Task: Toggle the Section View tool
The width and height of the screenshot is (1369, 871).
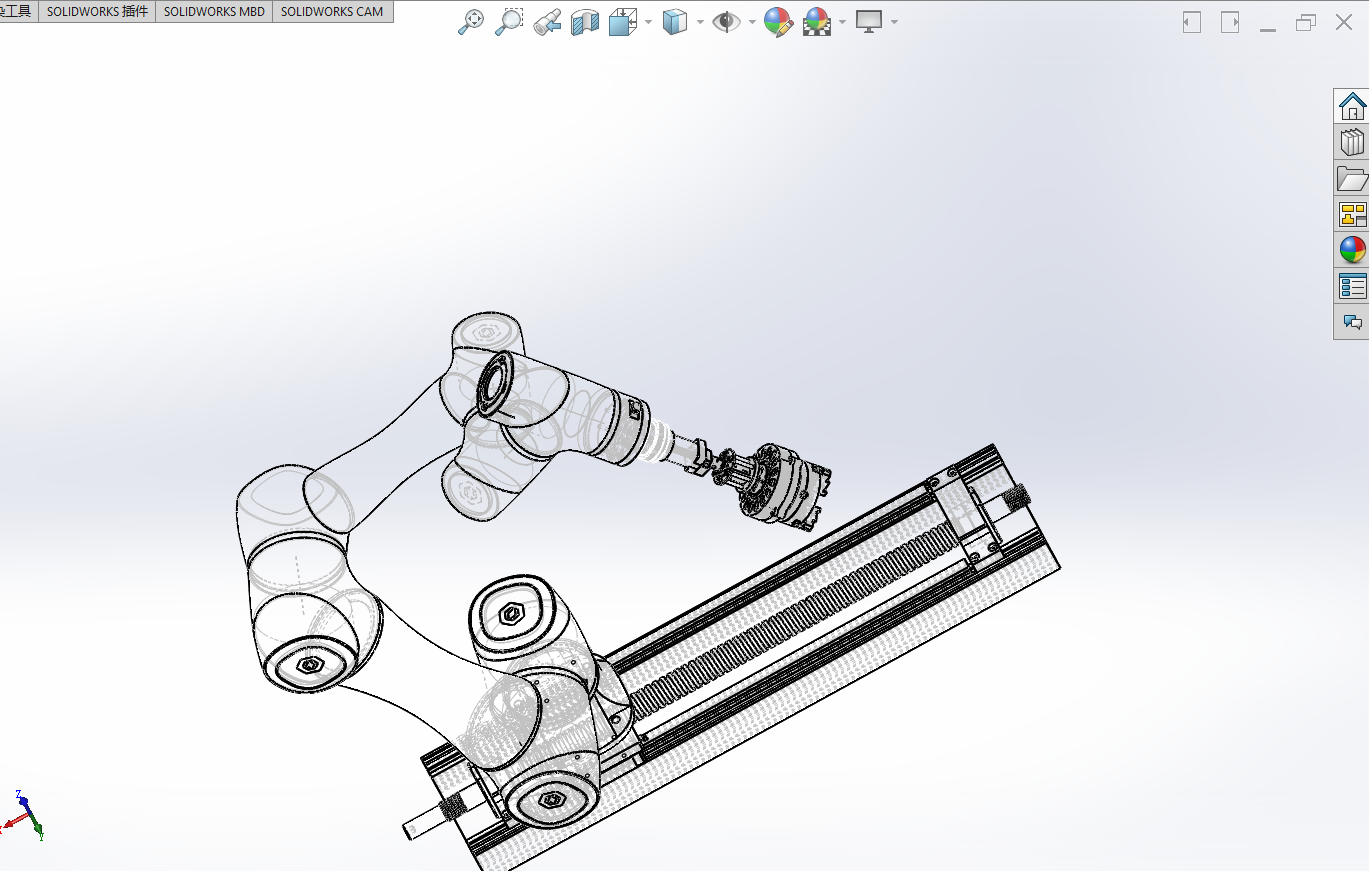Action: pyautogui.click(x=584, y=22)
